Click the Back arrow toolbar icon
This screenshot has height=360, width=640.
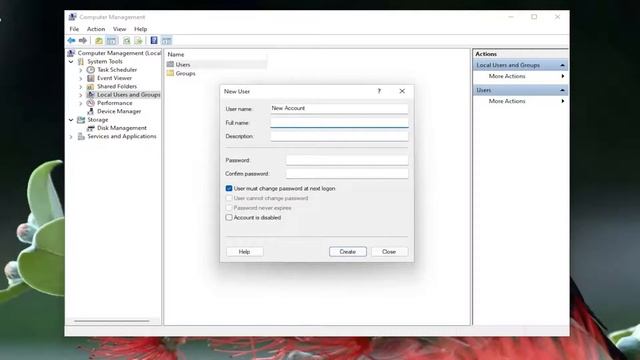[71, 40]
